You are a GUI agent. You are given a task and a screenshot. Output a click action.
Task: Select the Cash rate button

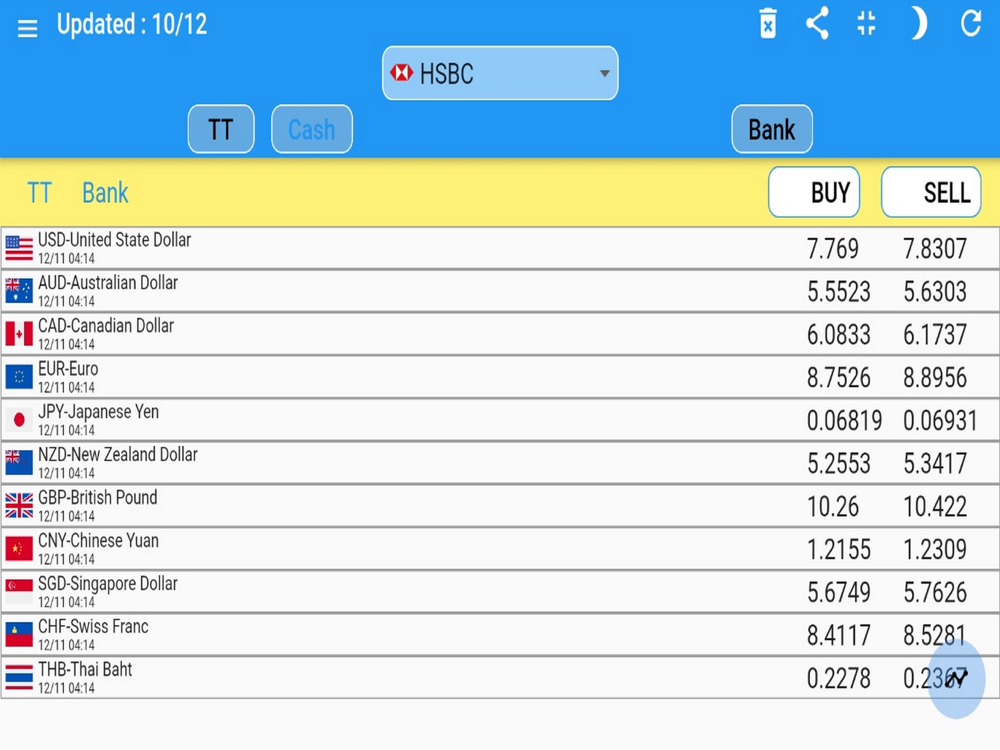312,129
